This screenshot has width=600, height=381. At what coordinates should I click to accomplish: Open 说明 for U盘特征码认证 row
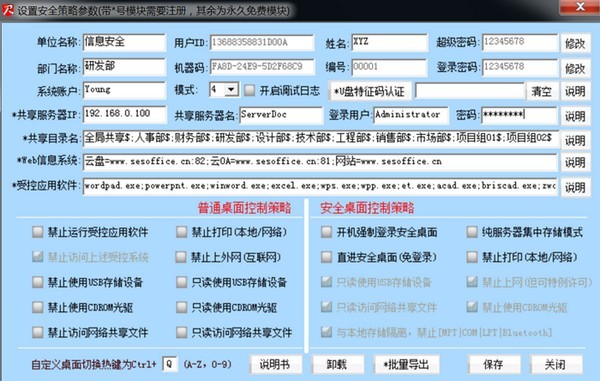point(575,91)
